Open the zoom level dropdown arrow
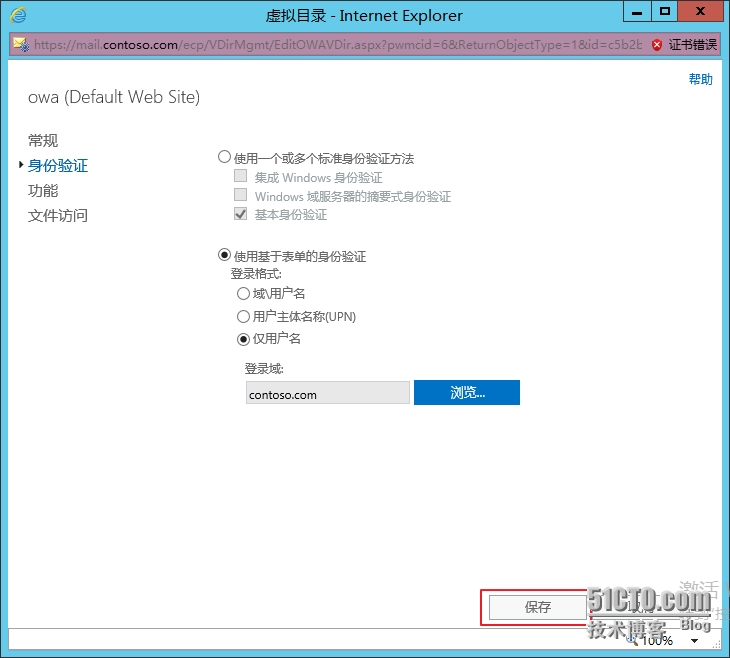 694,641
